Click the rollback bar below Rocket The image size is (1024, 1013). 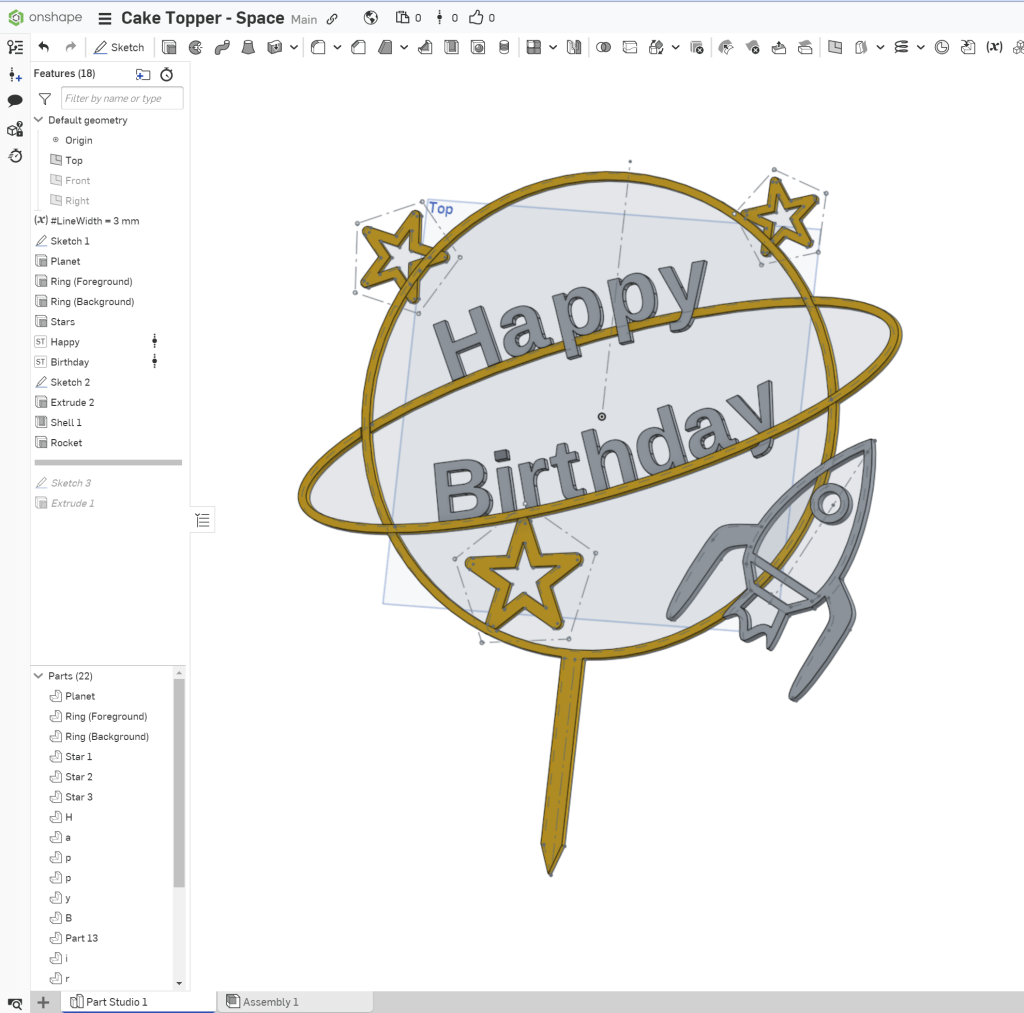pos(108,463)
